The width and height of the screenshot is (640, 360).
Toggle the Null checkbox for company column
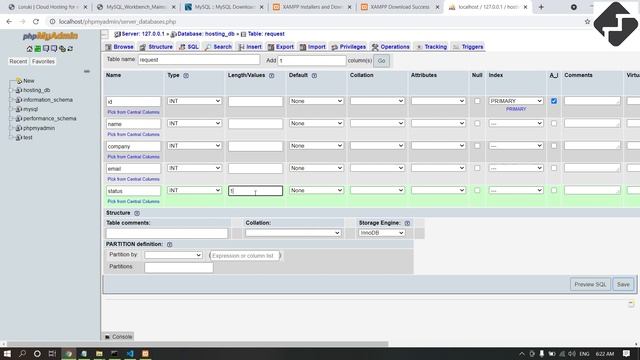pyautogui.click(x=477, y=146)
